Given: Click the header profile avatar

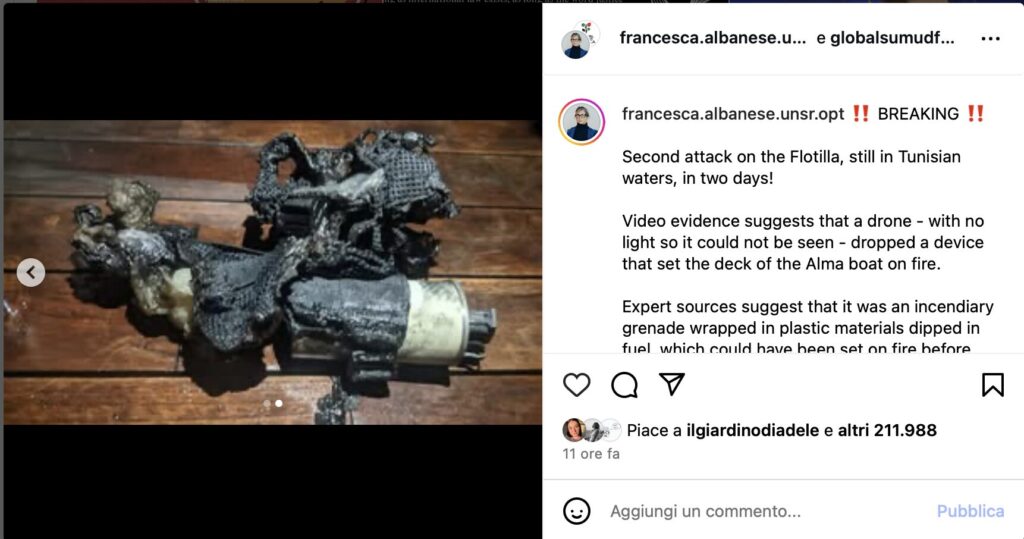Looking at the screenshot, I should pyautogui.click(x=577, y=41).
